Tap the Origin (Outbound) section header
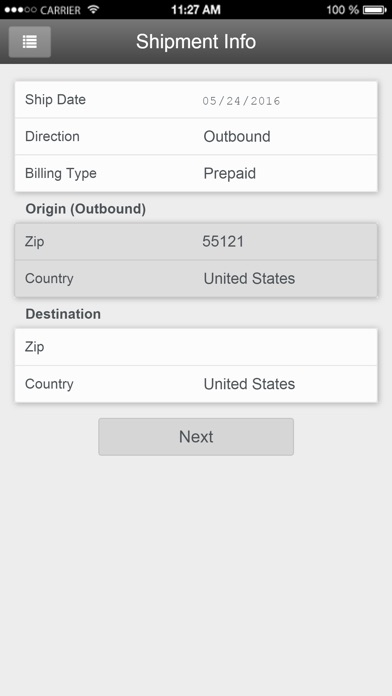 point(86,209)
